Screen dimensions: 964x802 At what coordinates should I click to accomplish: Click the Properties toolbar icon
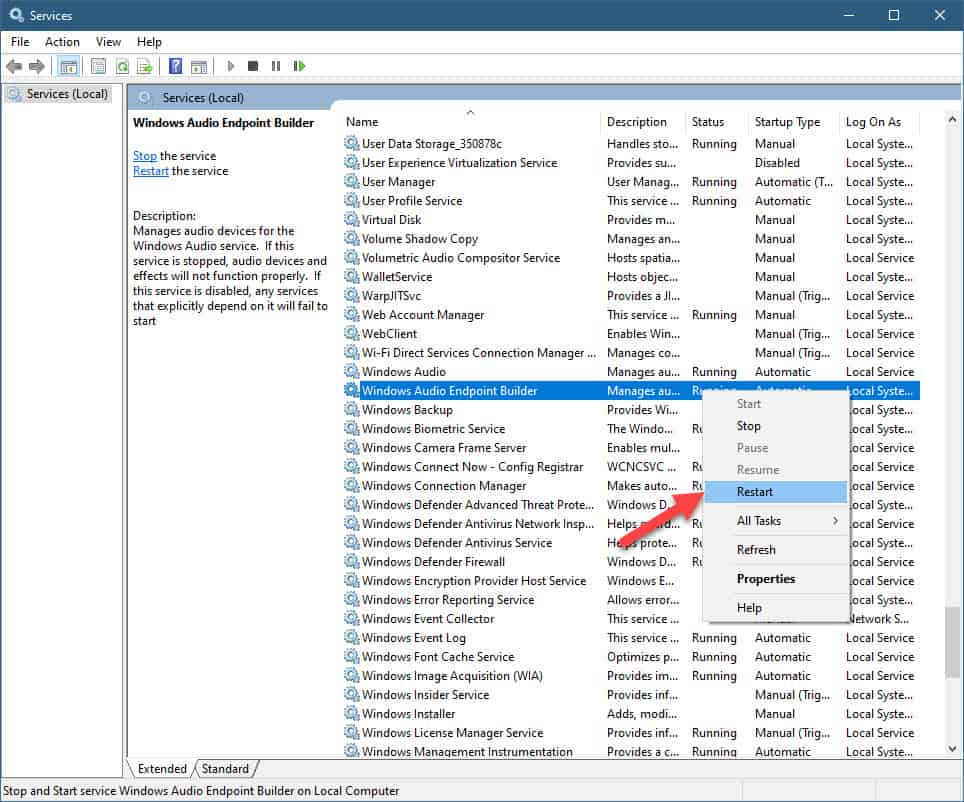pyautogui.click(x=98, y=66)
